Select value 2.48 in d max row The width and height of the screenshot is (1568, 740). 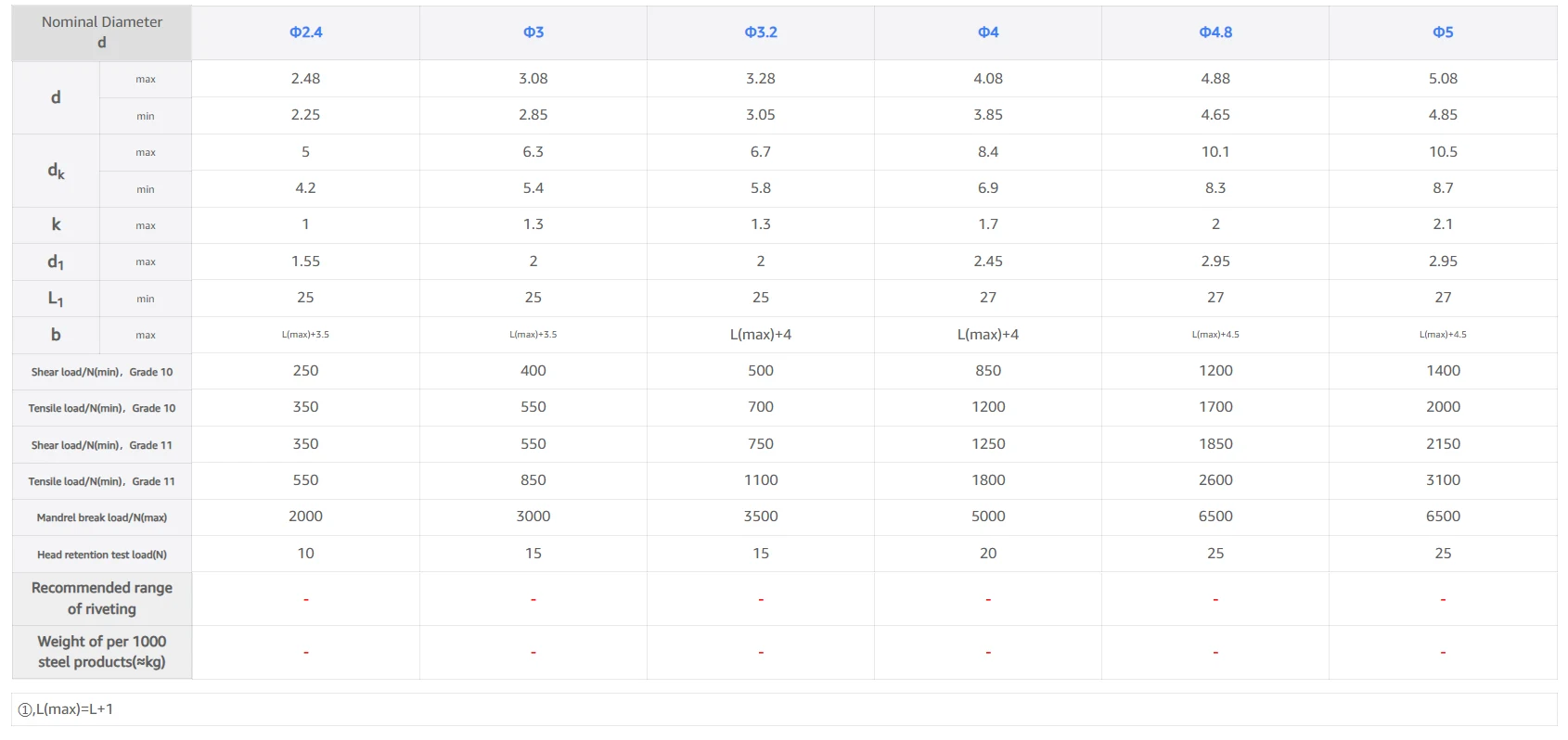click(x=305, y=79)
